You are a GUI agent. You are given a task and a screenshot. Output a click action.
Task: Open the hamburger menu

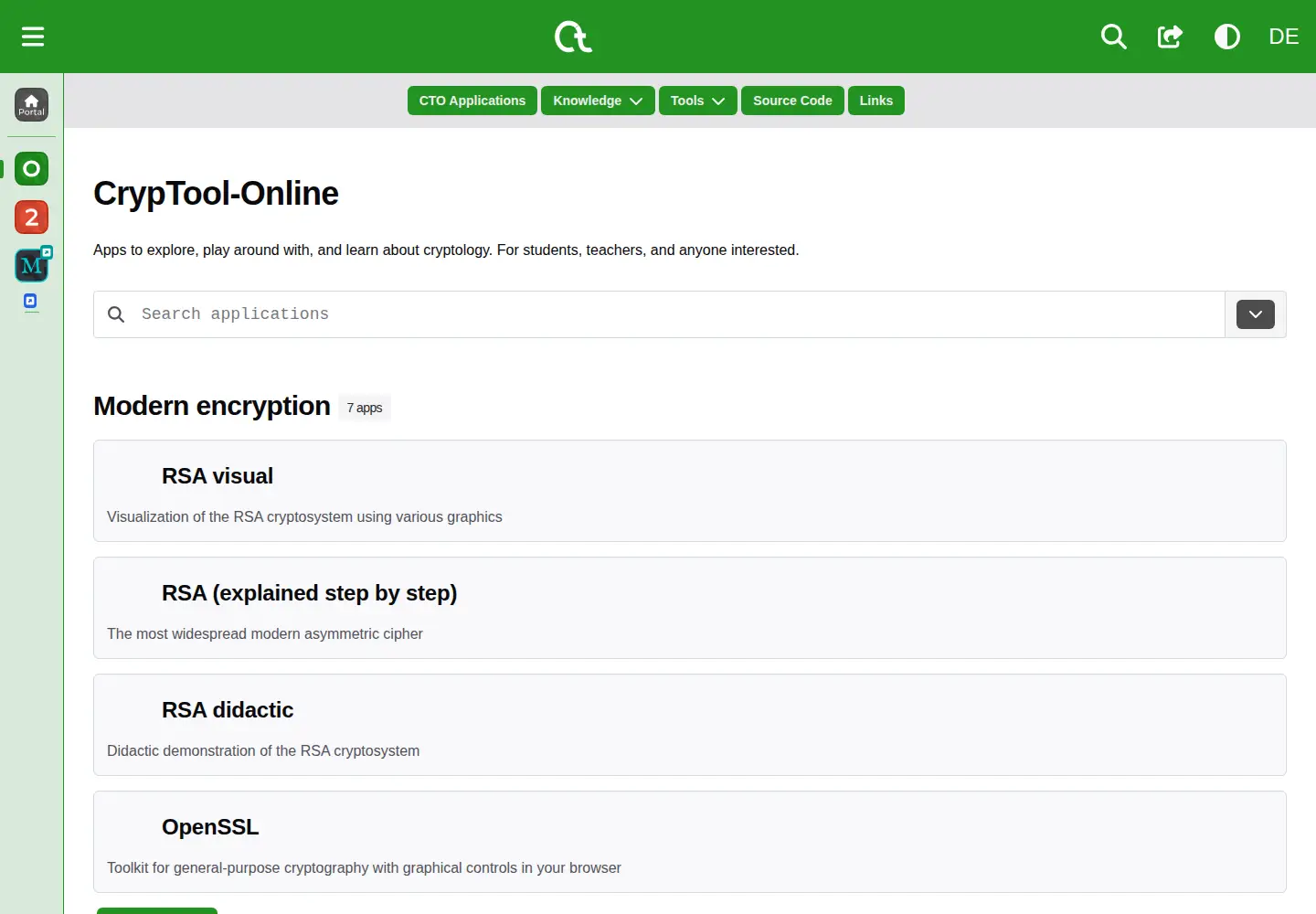pos(33,37)
